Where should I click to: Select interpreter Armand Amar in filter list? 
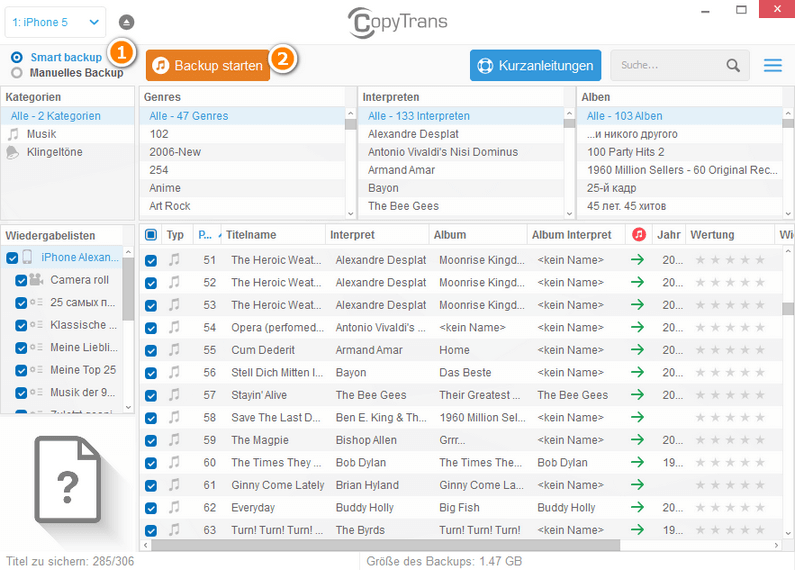(x=461, y=170)
